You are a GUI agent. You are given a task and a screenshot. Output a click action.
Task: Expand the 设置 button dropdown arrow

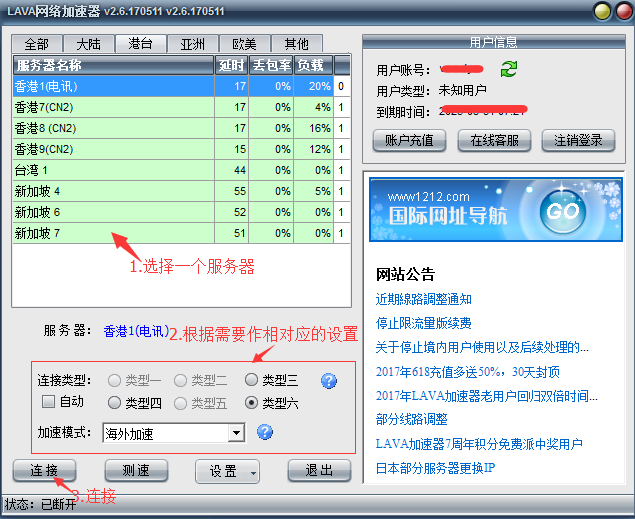click(x=253, y=472)
